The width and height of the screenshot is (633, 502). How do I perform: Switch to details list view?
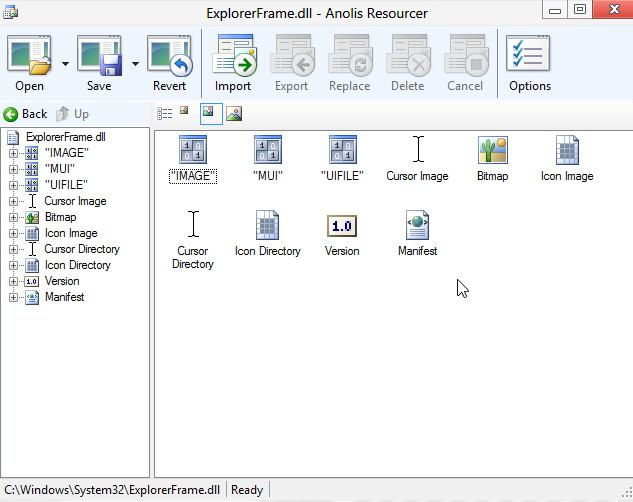pyautogui.click(x=165, y=114)
